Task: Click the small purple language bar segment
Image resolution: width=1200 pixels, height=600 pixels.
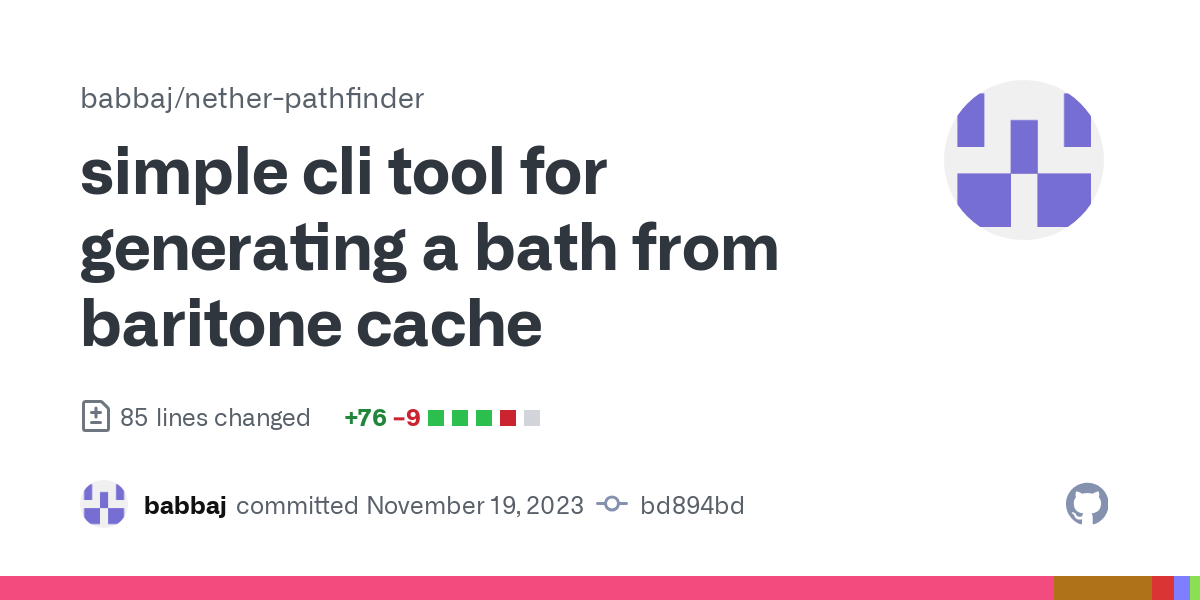Action: click(x=1182, y=588)
